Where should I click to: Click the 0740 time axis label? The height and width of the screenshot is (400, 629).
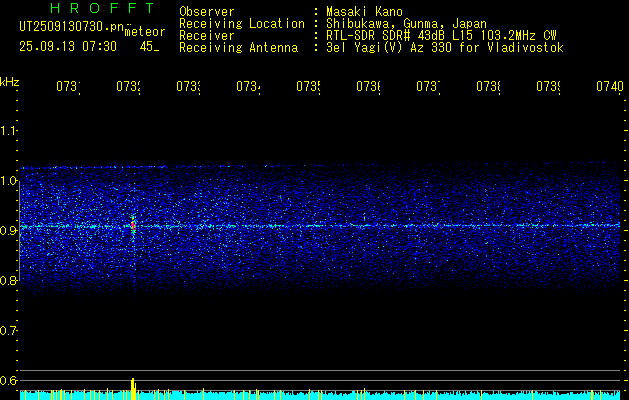610,86
